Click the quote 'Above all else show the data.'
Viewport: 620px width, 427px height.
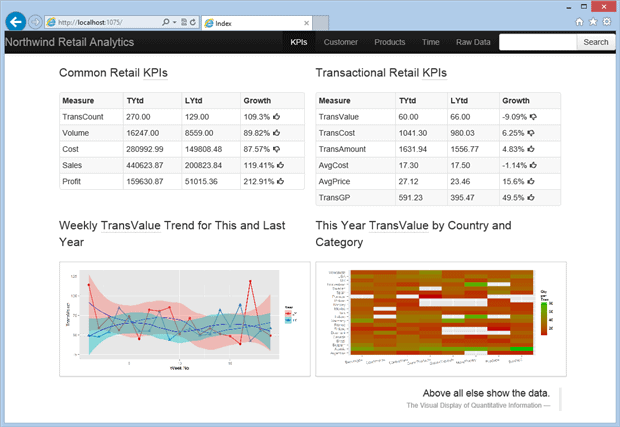pyautogui.click(x=486, y=393)
